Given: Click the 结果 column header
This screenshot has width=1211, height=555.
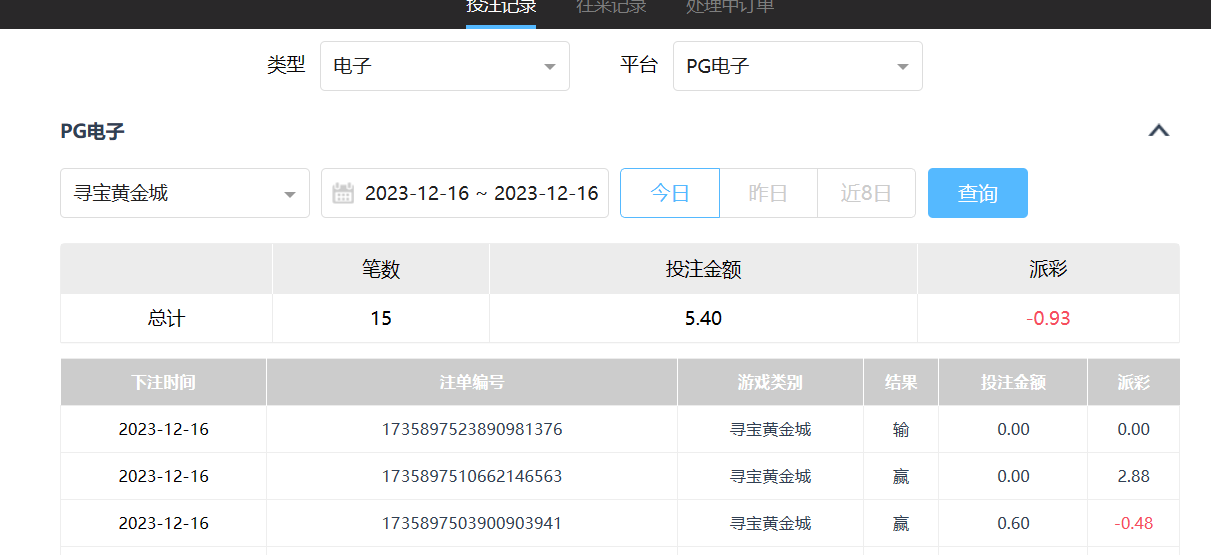Looking at the screenshot, I should click(901, 382).
